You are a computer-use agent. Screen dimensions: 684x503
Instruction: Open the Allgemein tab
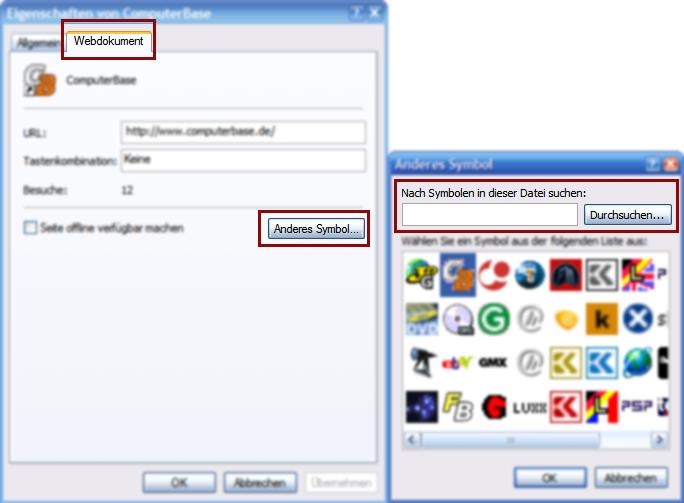38,43
